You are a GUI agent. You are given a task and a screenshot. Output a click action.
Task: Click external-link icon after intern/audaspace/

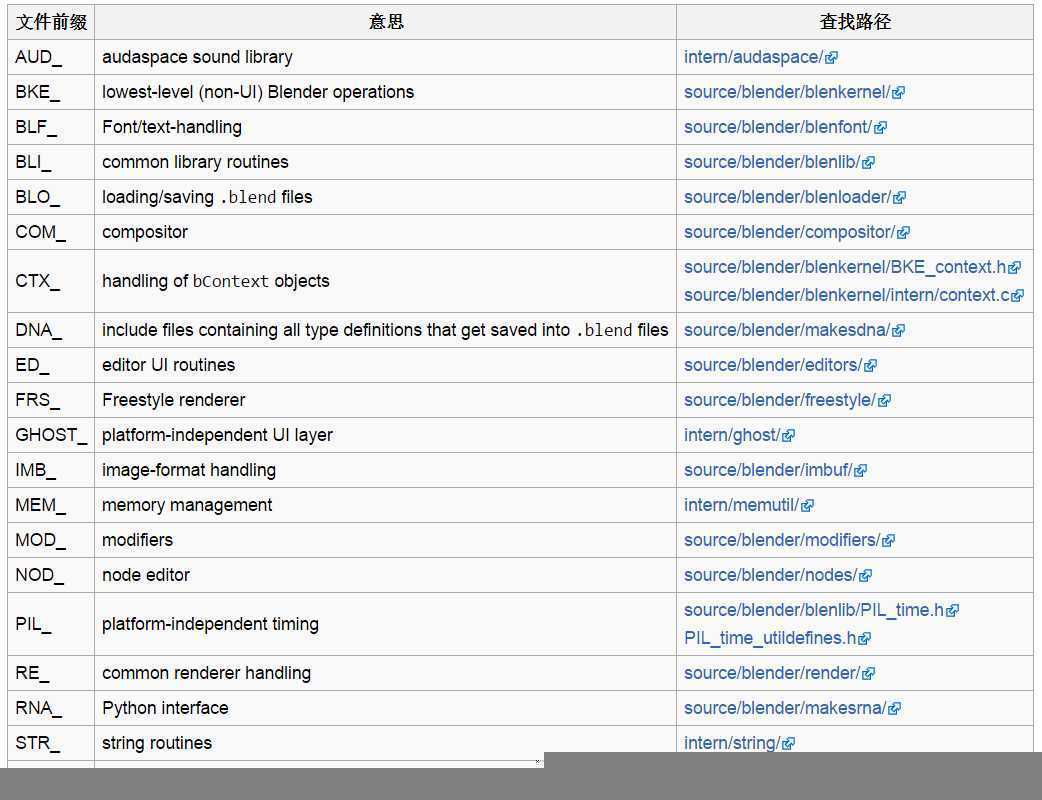click(x=831, y=58)
